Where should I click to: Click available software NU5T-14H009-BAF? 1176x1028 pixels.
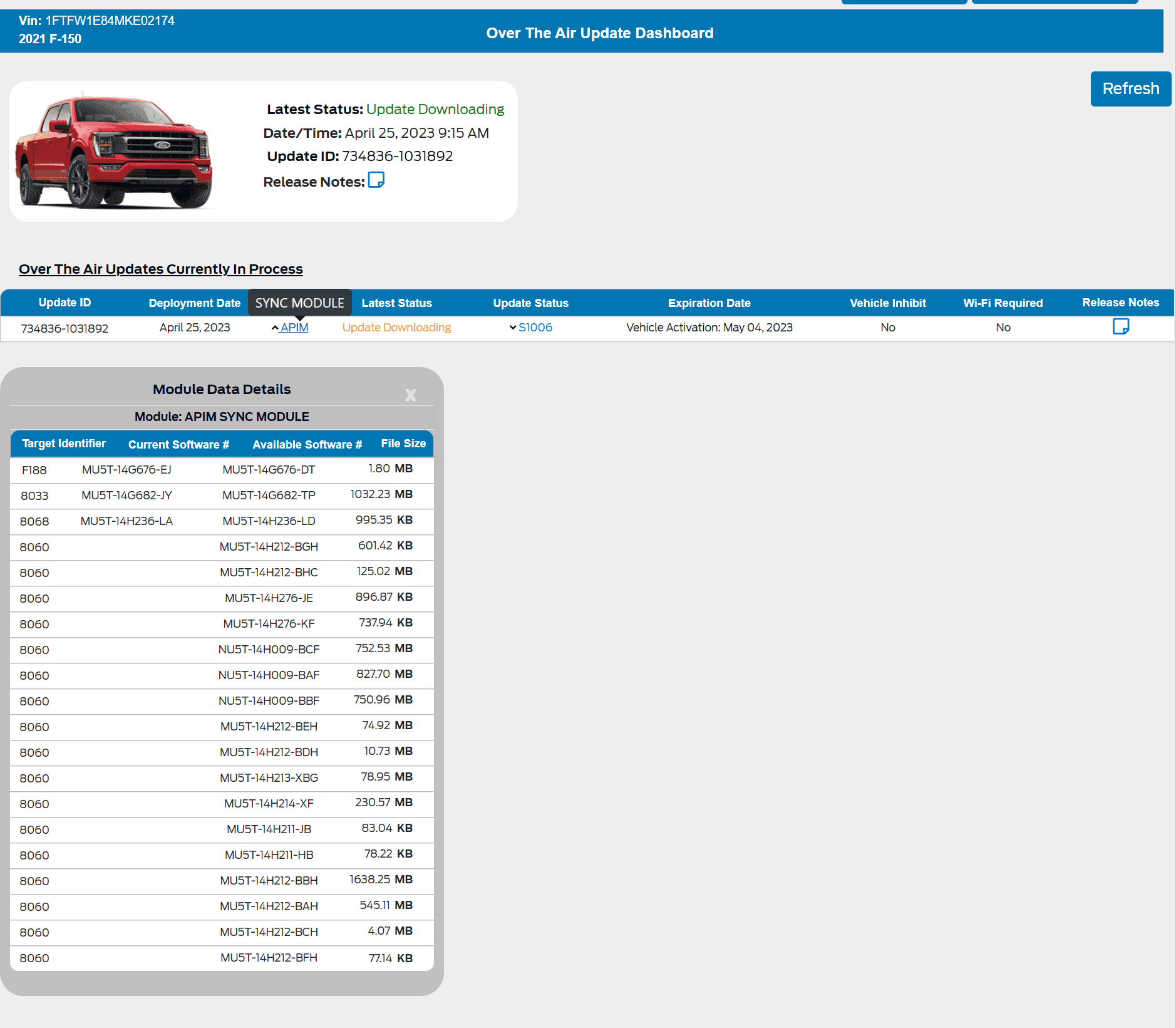coord(269,675)
